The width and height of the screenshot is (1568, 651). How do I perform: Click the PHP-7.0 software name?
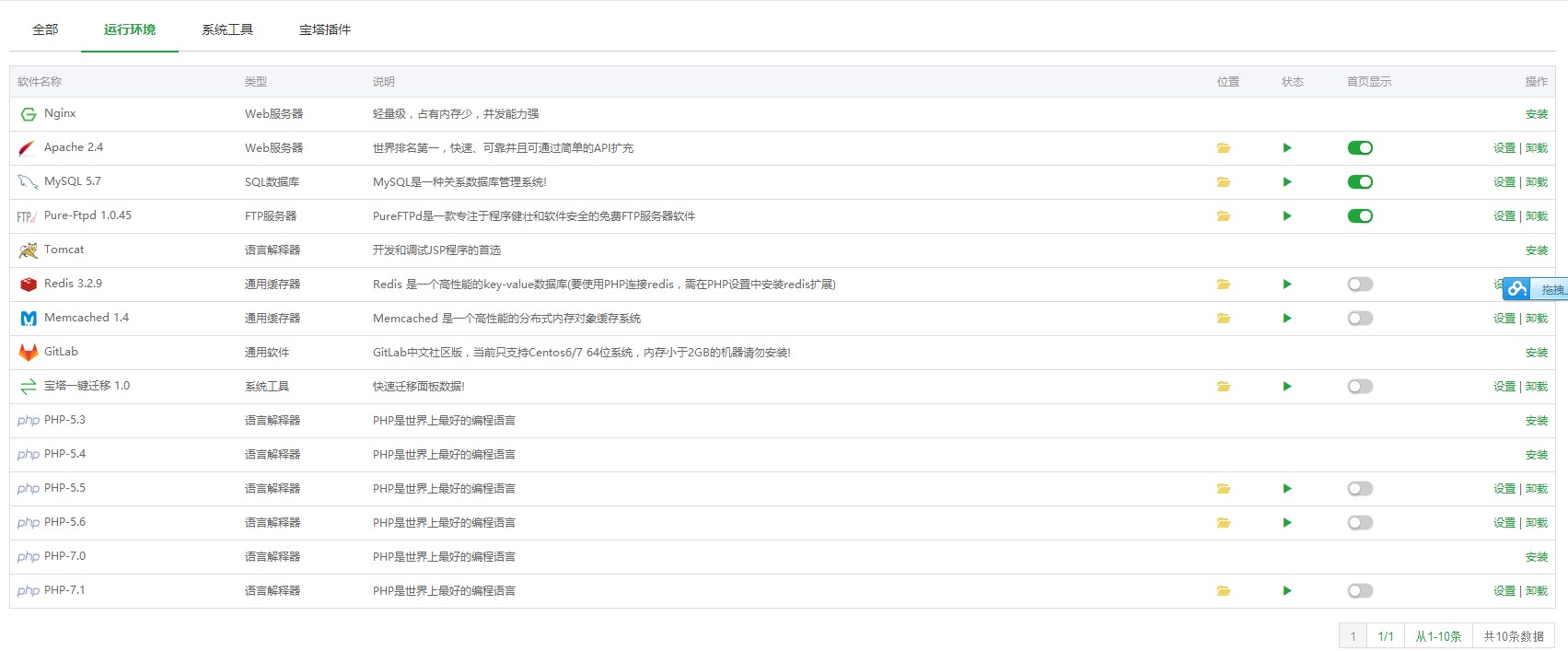tap(64, 556)
